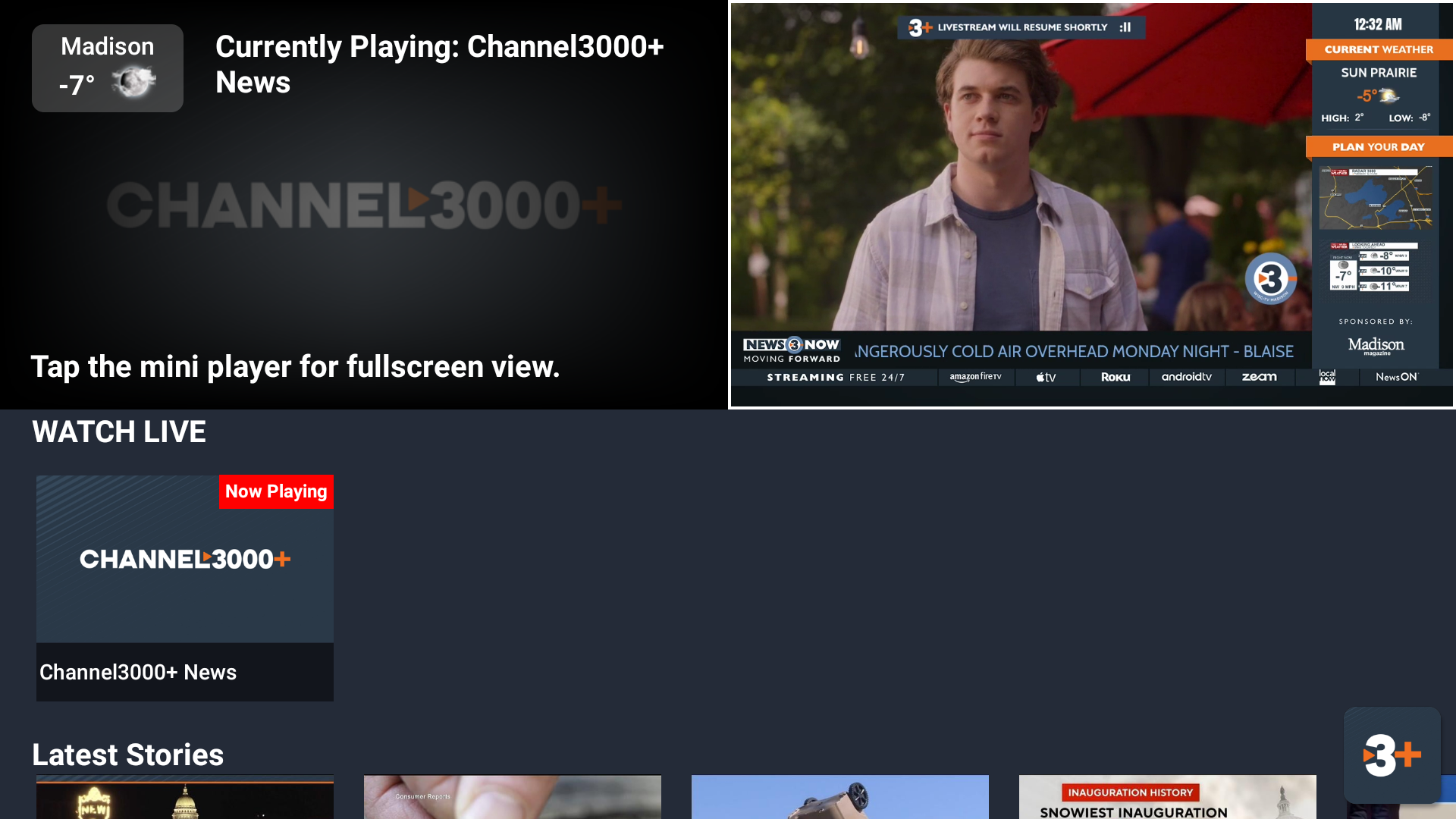Click the WATCH LIVE section header
Viewport: 1456px width, 819px height.
[118, 431]
